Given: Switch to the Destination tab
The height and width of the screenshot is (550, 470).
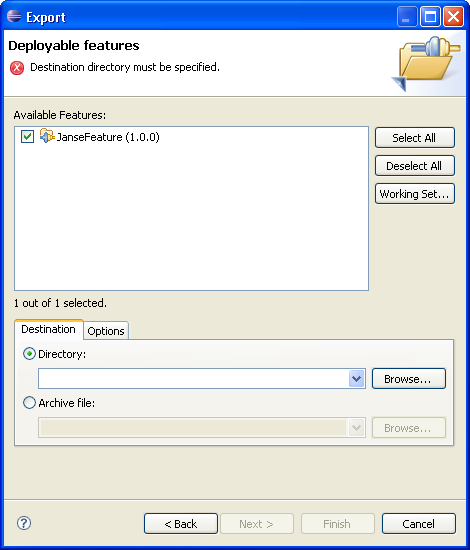Looking at the screenshot, I should [x=48, y=329].
